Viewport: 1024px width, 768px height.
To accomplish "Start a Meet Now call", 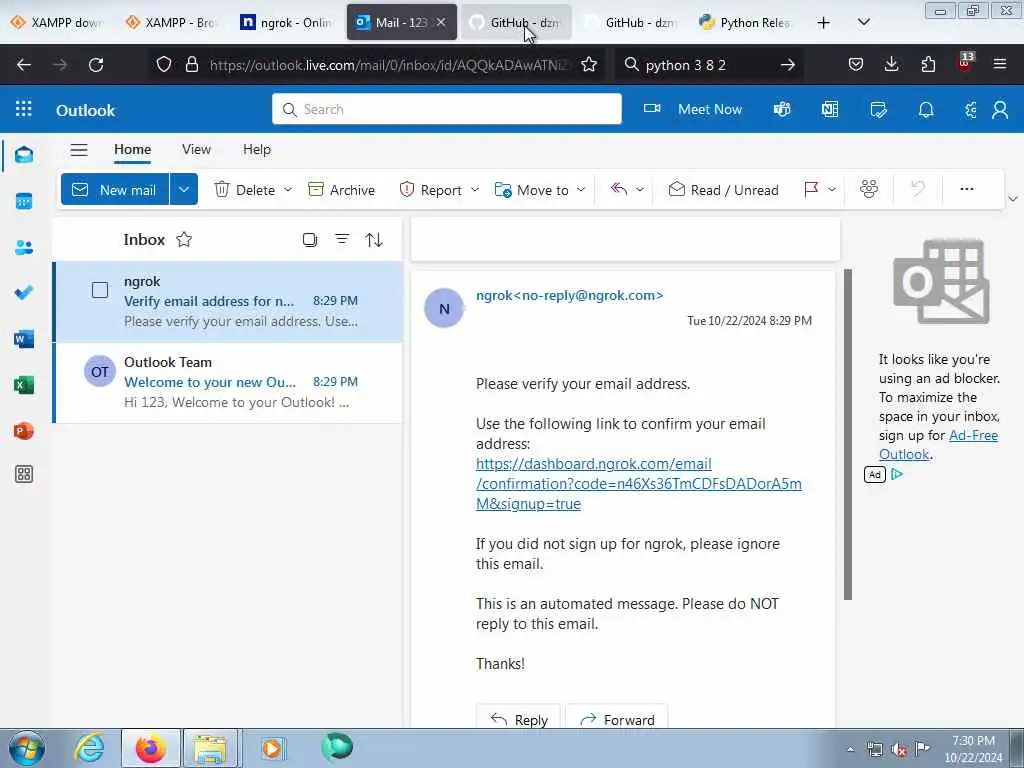I will click(693, 109).
